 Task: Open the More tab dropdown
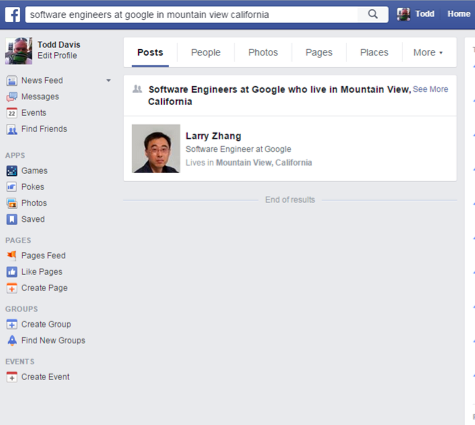428,53
